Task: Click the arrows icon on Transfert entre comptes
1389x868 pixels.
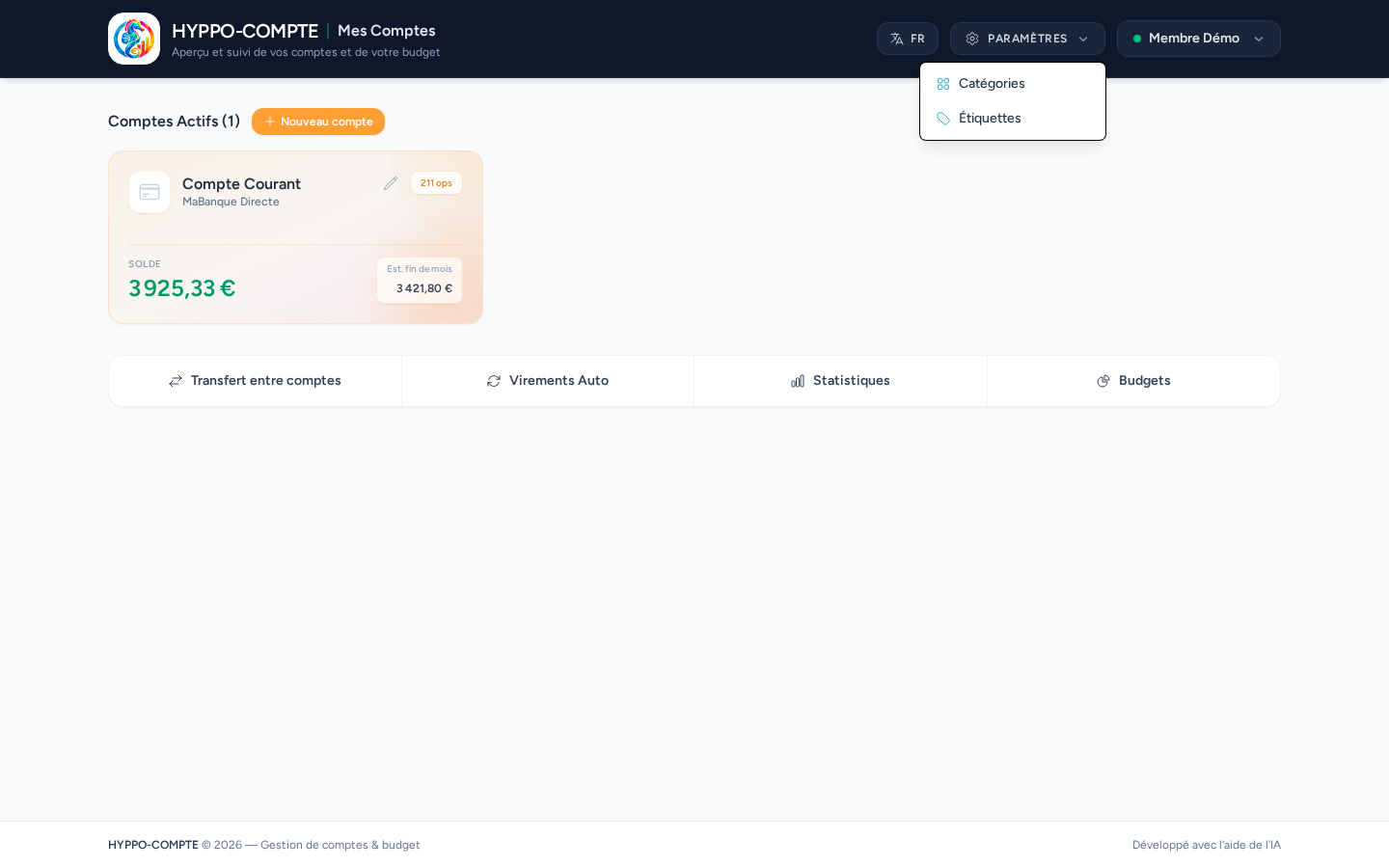Action: [176, 381]
